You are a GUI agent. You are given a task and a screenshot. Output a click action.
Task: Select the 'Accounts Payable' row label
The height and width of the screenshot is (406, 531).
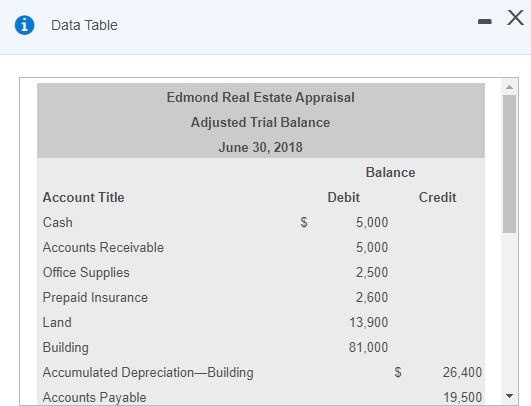click(x=94, y=398)
